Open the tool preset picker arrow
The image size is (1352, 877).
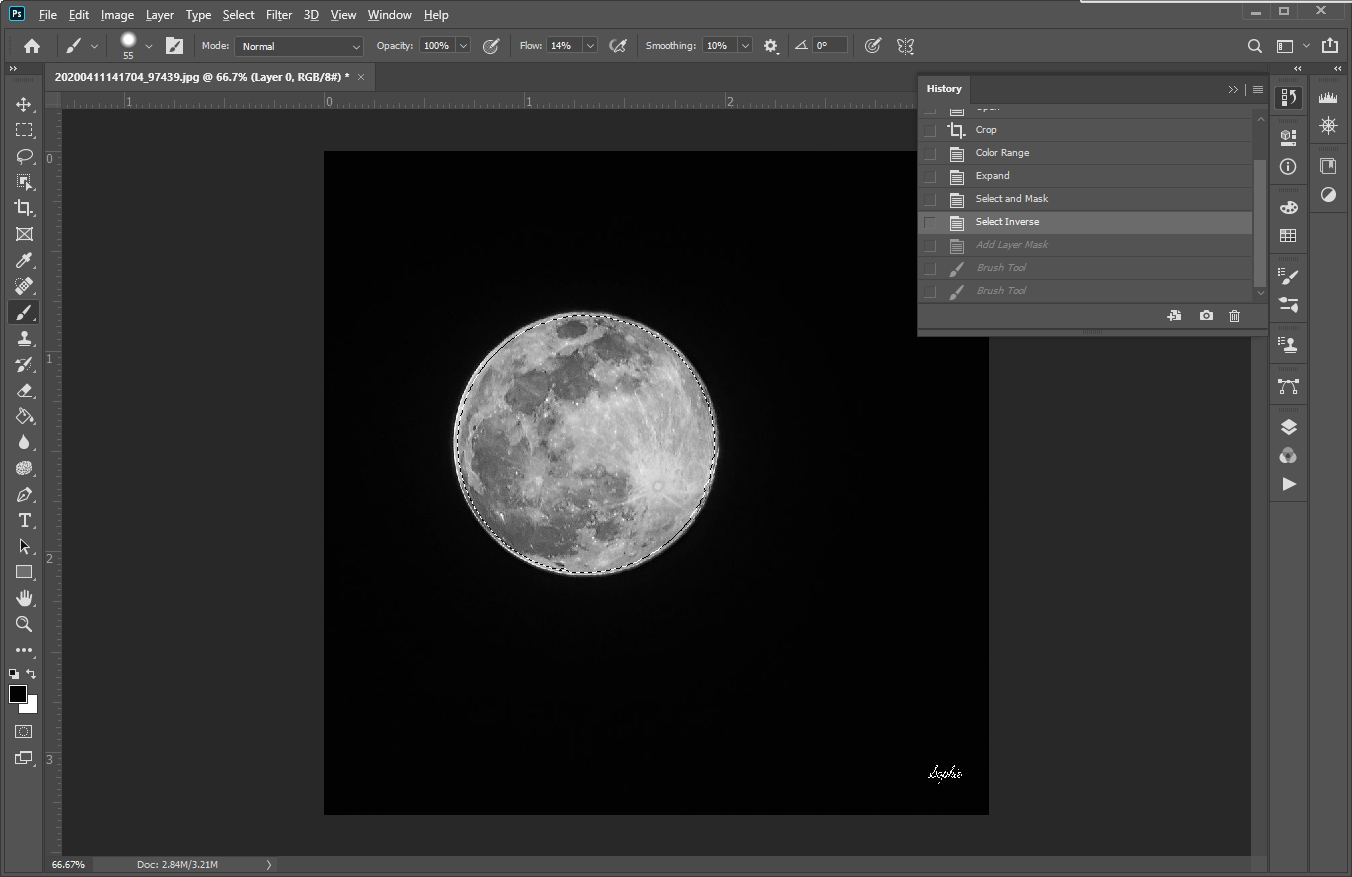[x=95, y=46]
